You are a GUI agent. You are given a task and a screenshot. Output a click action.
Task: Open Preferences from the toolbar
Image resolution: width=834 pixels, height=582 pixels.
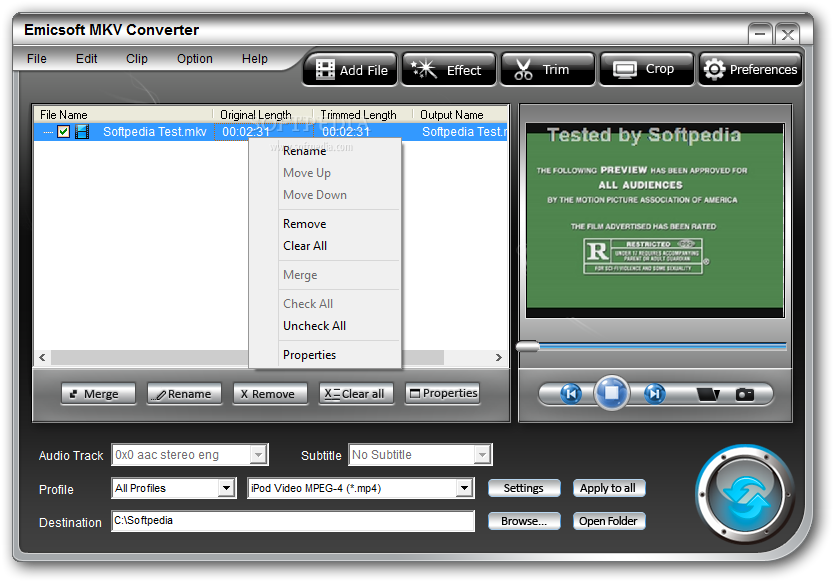pos(750,69)
